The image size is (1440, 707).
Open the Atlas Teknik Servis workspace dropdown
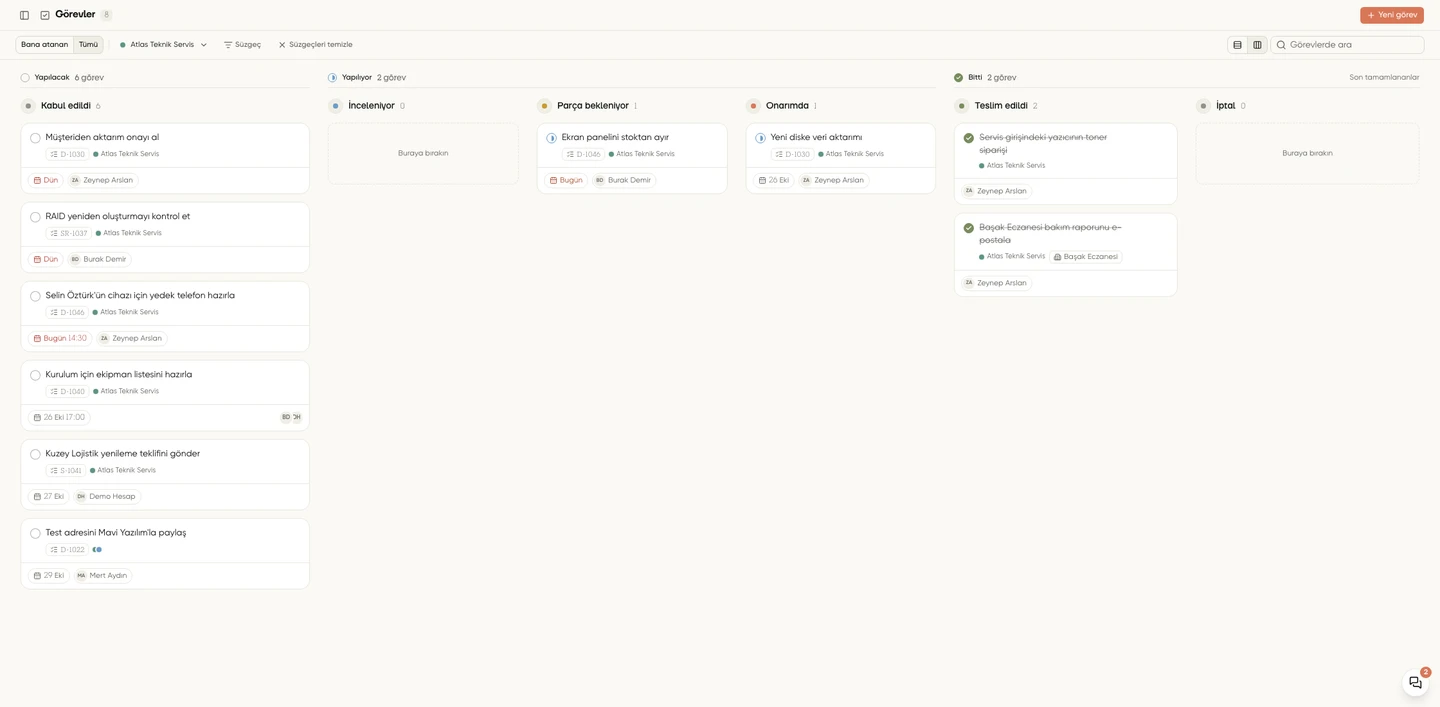pyautogui.click(x=163, y=45)
